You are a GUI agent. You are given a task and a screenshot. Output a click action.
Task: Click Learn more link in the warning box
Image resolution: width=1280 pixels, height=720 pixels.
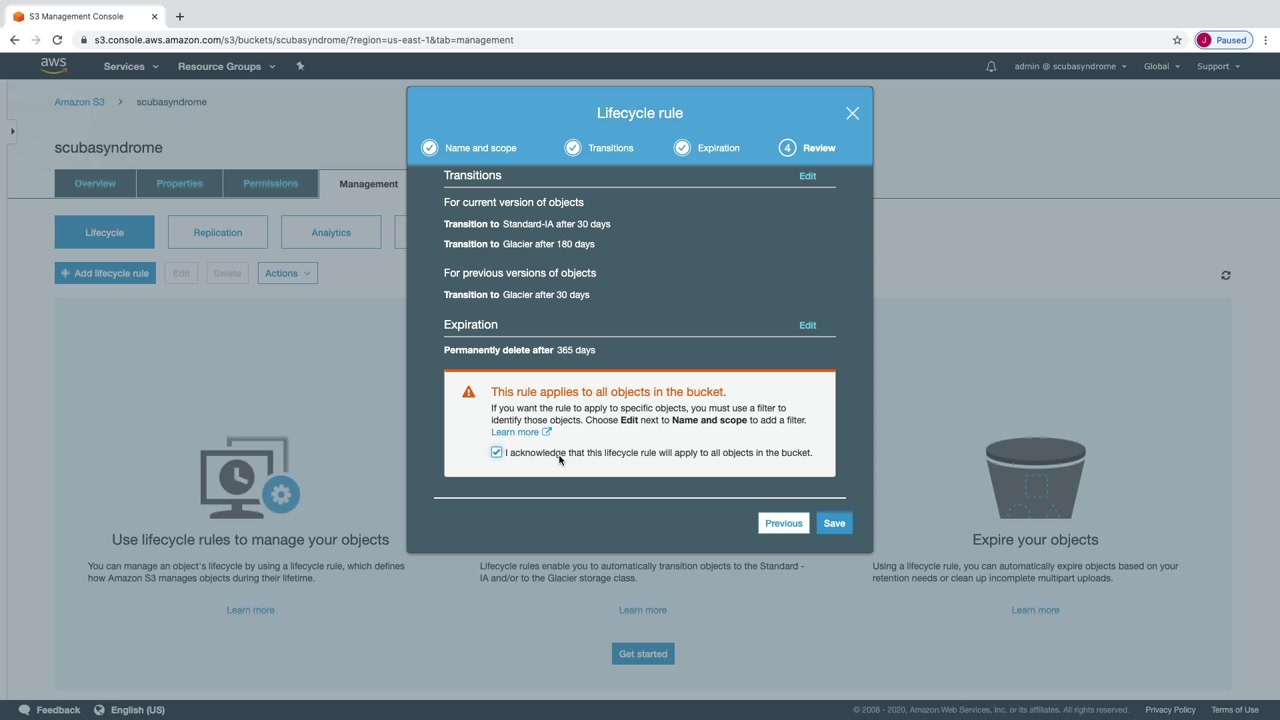tap(515, 432)
